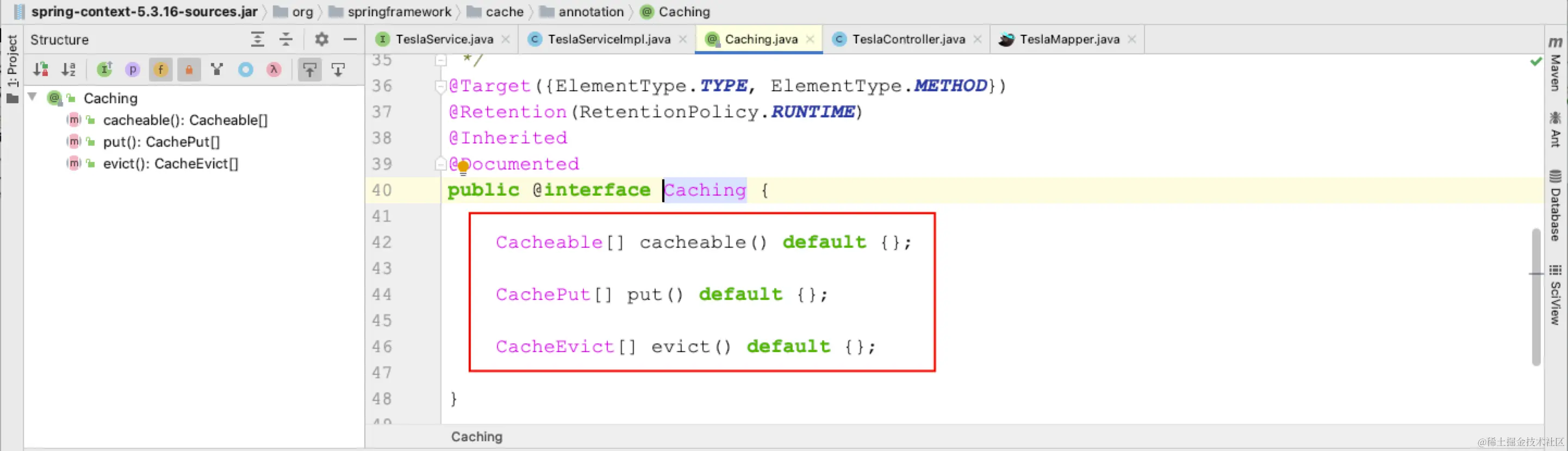
Task: Toggle Sort Alphabetically in Structure toolbar
Action: click(69, 70)
